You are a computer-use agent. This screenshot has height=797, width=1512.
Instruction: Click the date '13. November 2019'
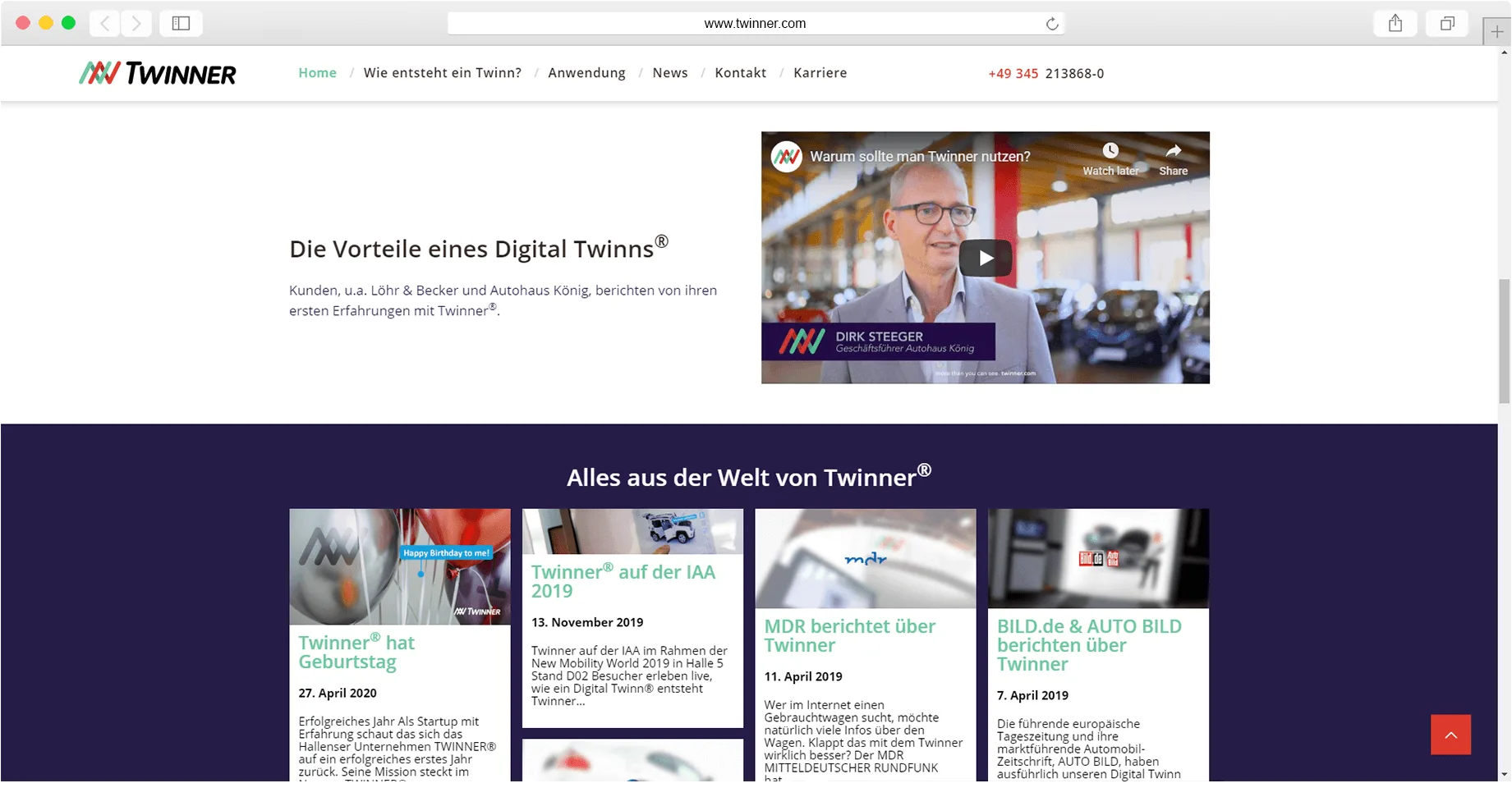[587, 623]
